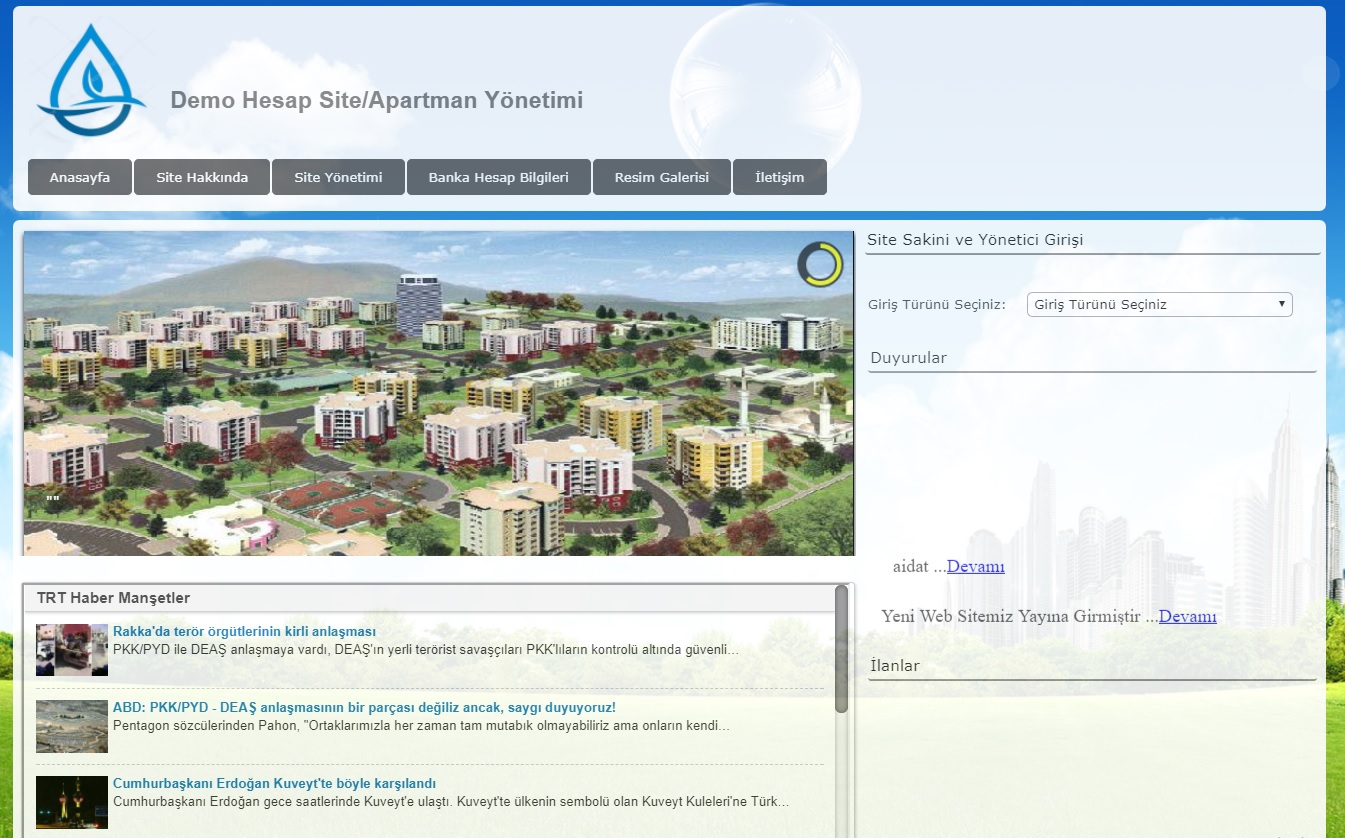Open Cumhurbaşkanı Erdoğan Kuveyt'te headline
This screenshot has width=1345, height=838.
[x=274, y=784]
